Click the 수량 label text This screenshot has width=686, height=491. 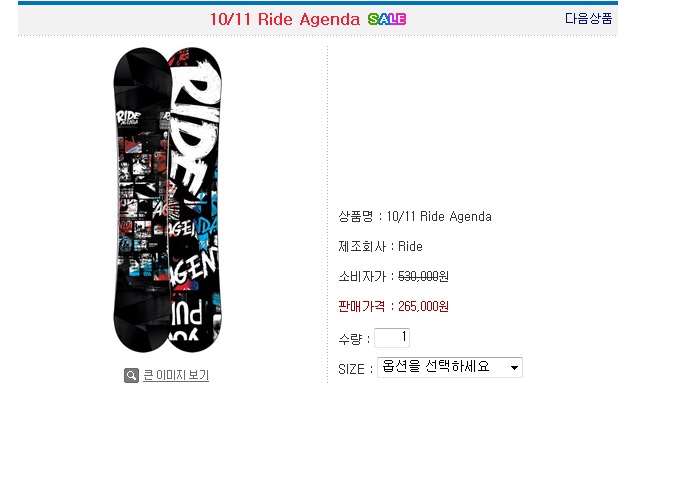coord(352,339)
